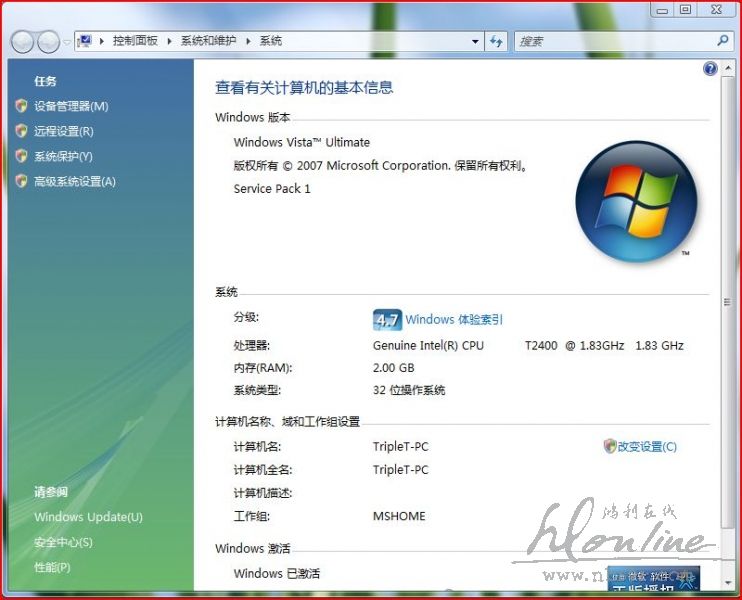This screenshot has width=742, height=600.
Task: Click the vertical scrollbar thumb
Action: pyautogui.click(x=727, y=303)
